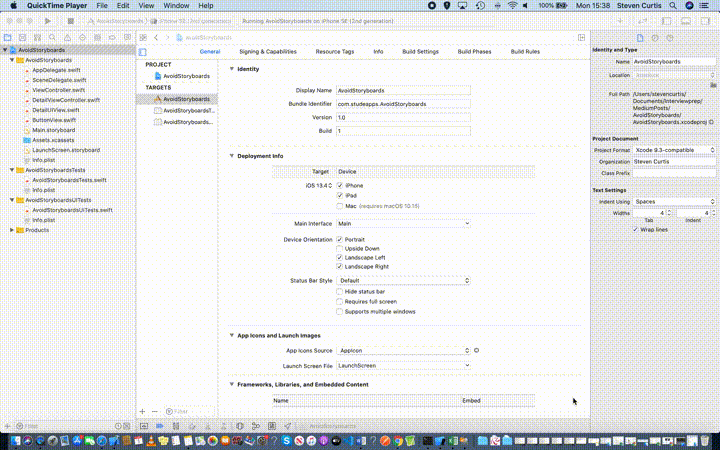The width and height of the screenshot is (720, 450).
Task: Open Spotlight search in menu bar
Action: tap(673, 6)
